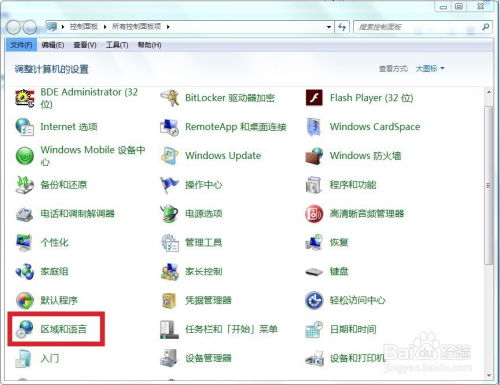The width and height of the screenshot is (500, 385).
Task: Open 高清晰音频管理器 icon
Action: pos(314,214)
